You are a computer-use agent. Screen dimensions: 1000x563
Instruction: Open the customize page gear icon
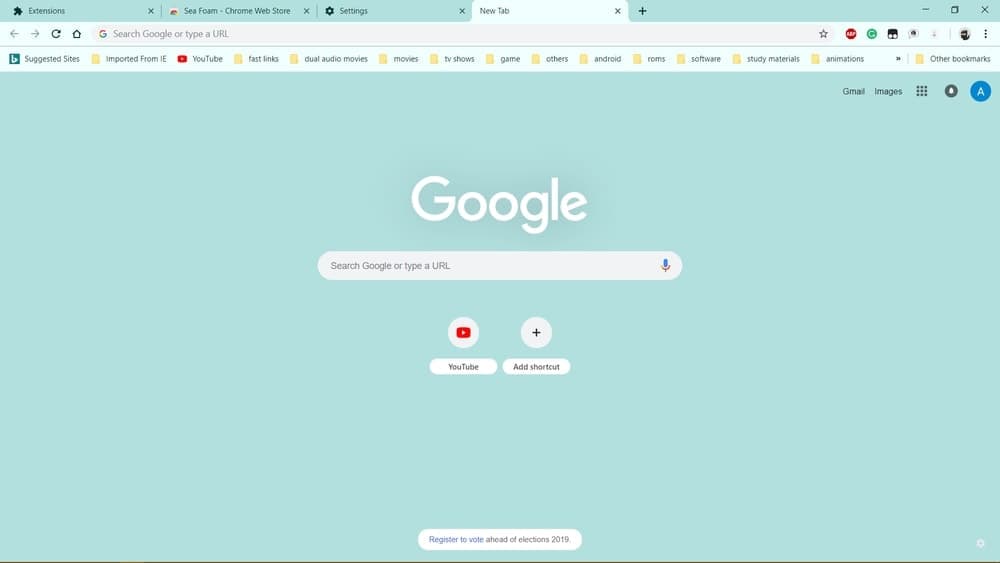(981, 543)
